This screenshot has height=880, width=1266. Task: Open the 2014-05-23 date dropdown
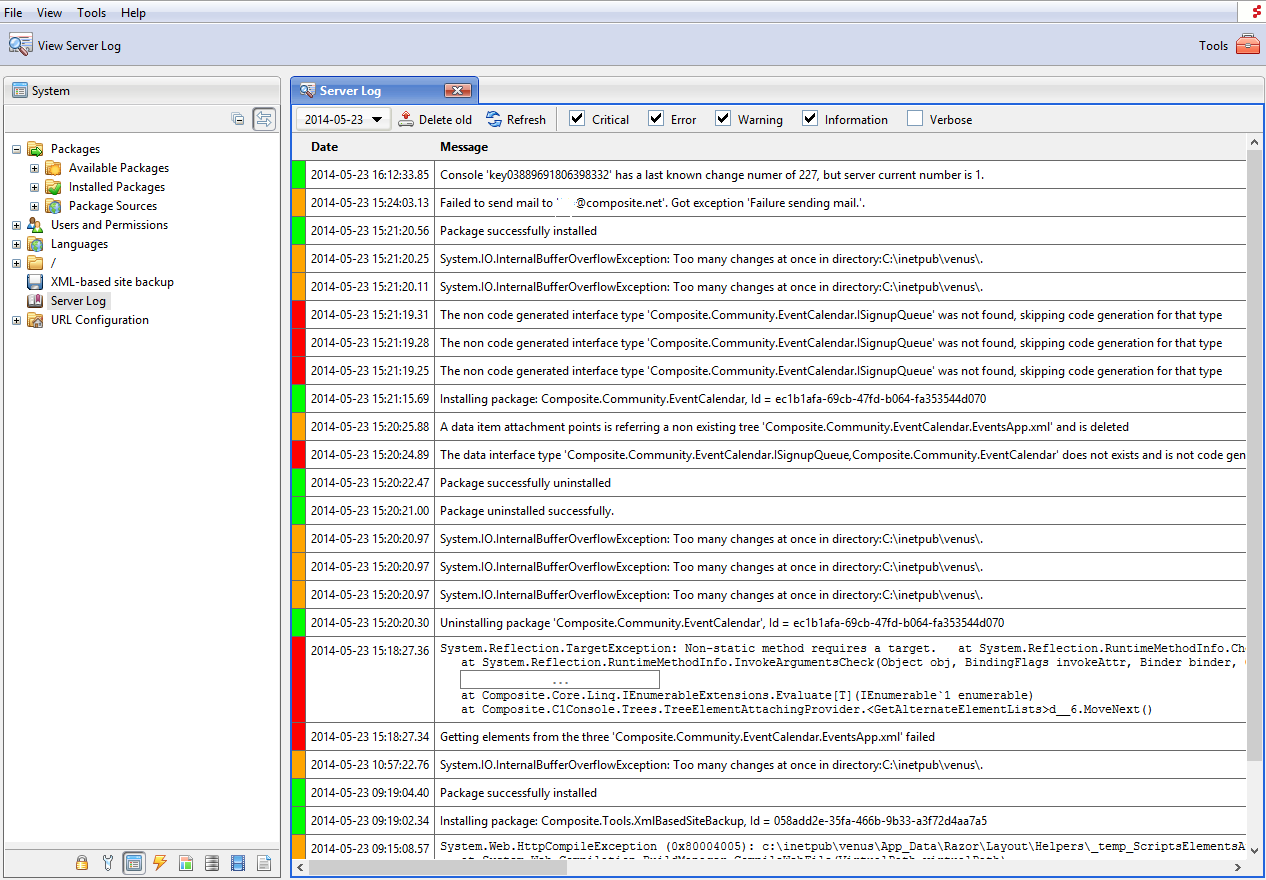tap(342, 118)
